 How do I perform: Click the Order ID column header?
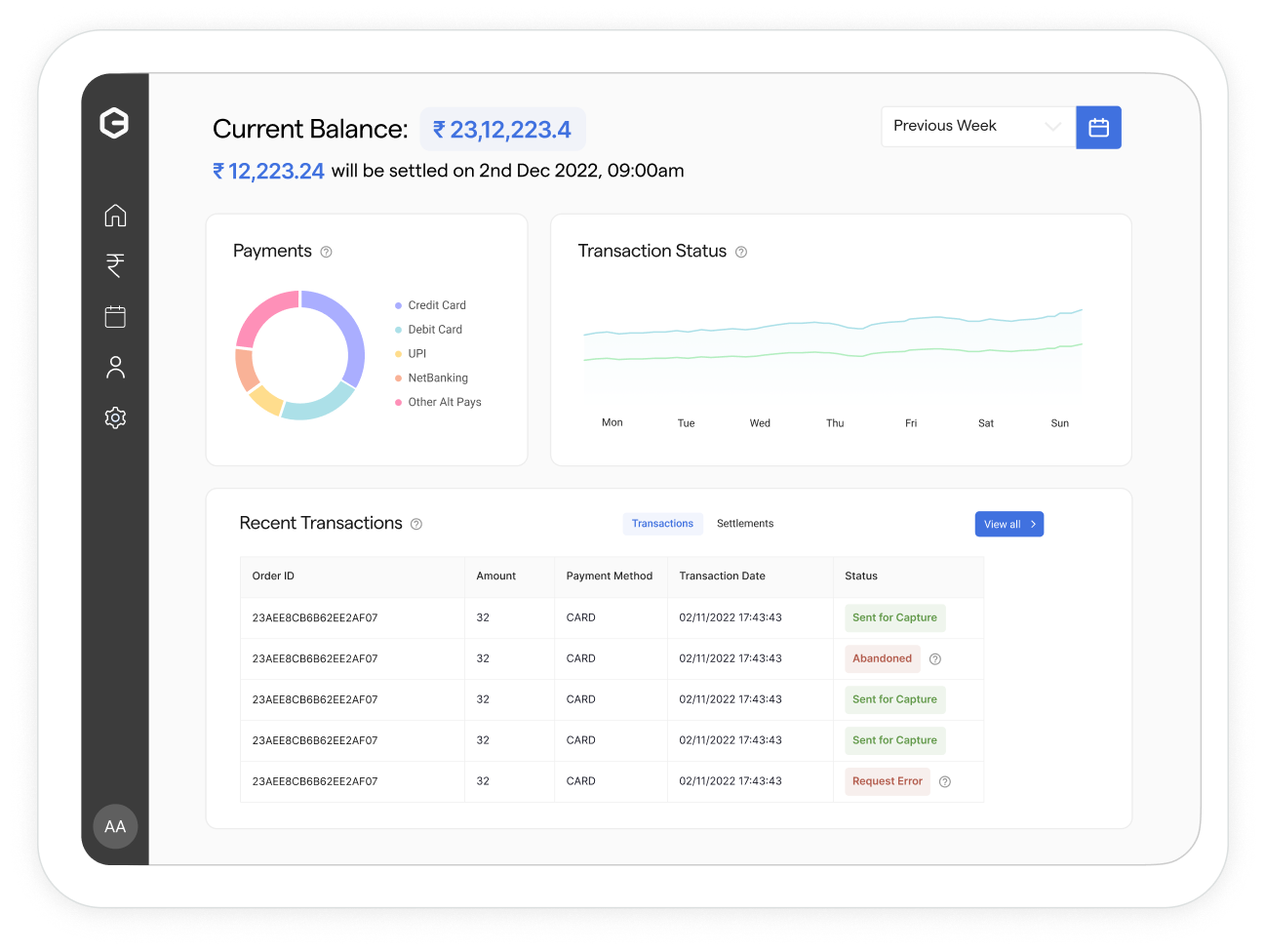(x=273, y=576)
